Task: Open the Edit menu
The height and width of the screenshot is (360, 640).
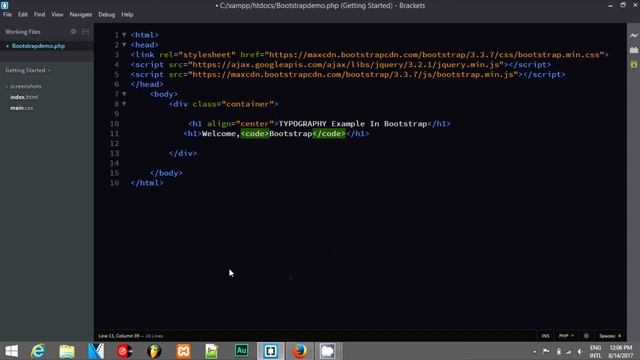Action: (x=22, y=14)
